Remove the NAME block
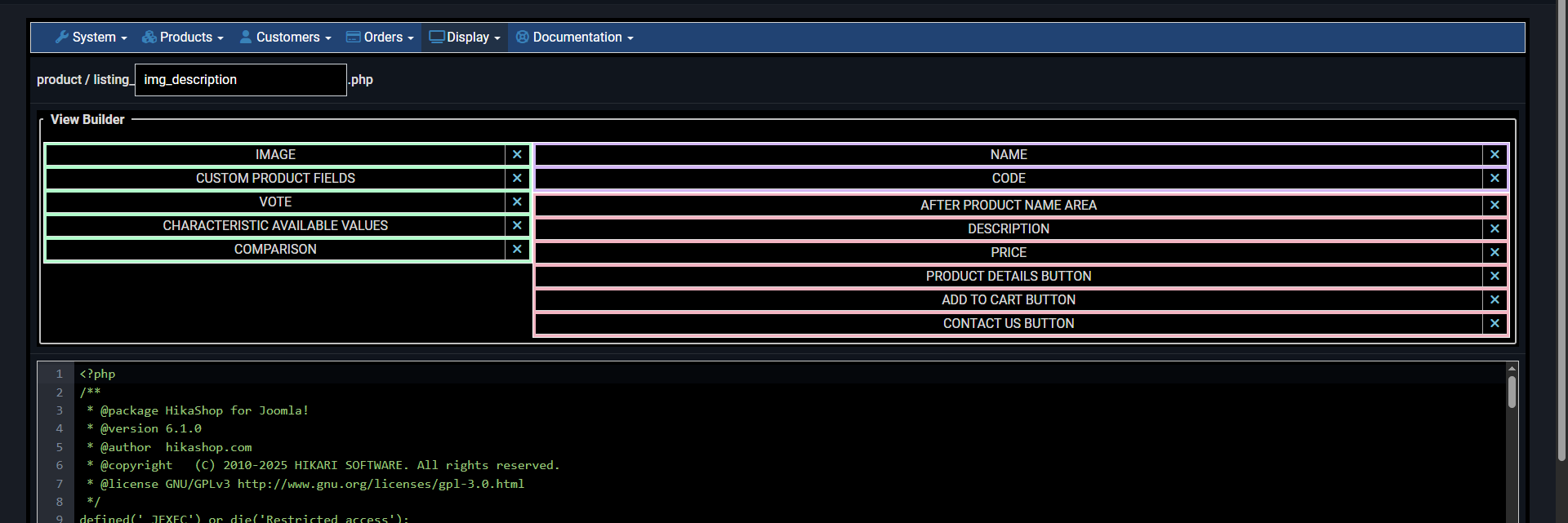The width and height of the screenshot is (1568, 523). tap(1494, 155)
